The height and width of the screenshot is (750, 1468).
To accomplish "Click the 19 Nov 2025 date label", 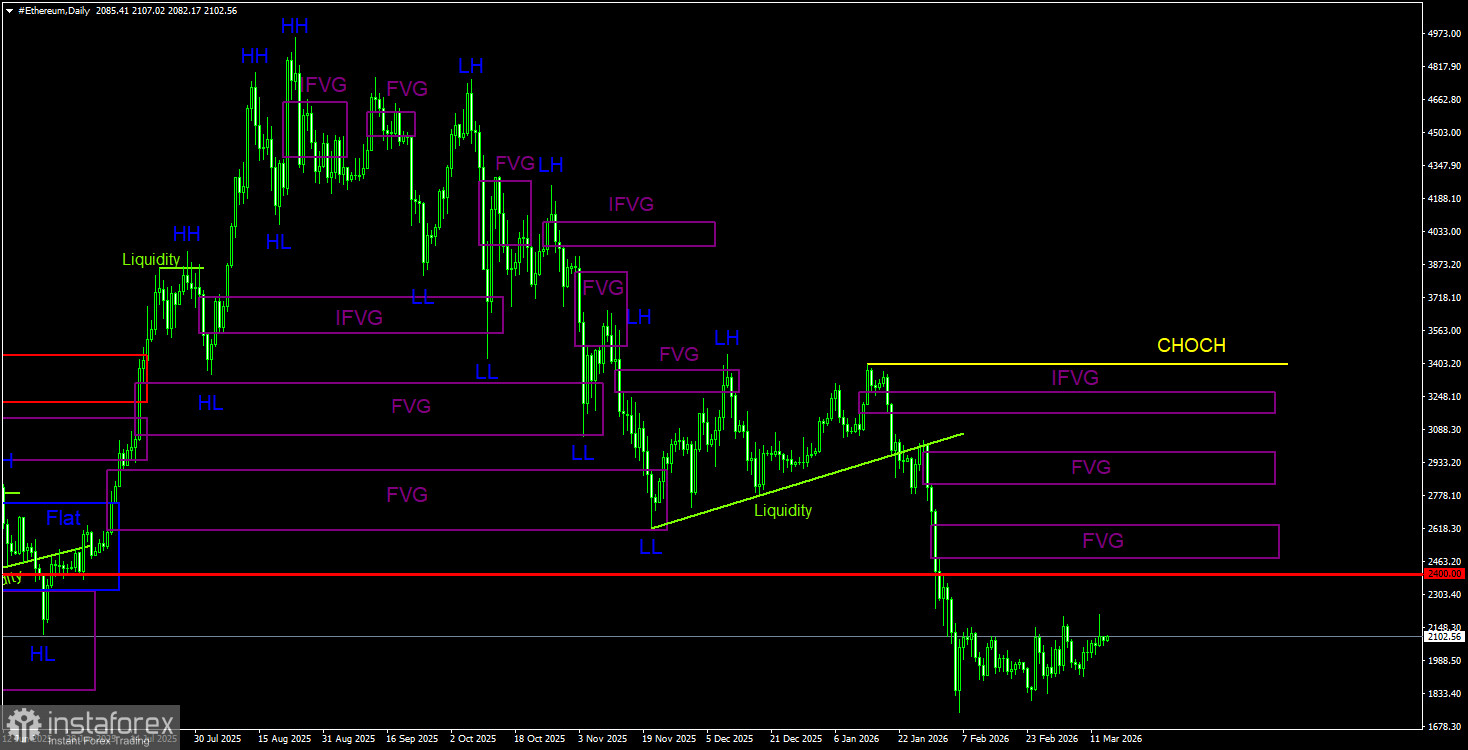I will [x=668, y=739].
